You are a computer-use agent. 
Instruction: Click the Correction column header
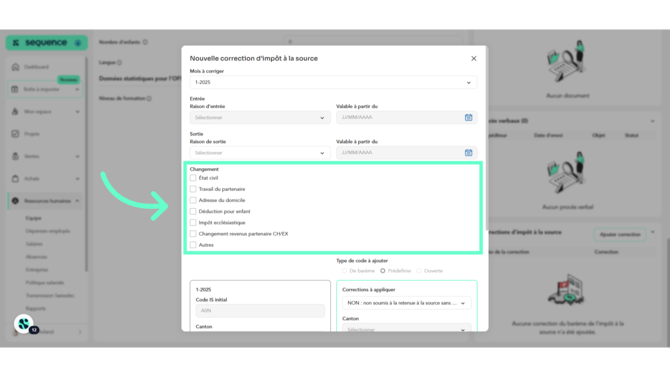pyautogui.click(x=606, y=252)
